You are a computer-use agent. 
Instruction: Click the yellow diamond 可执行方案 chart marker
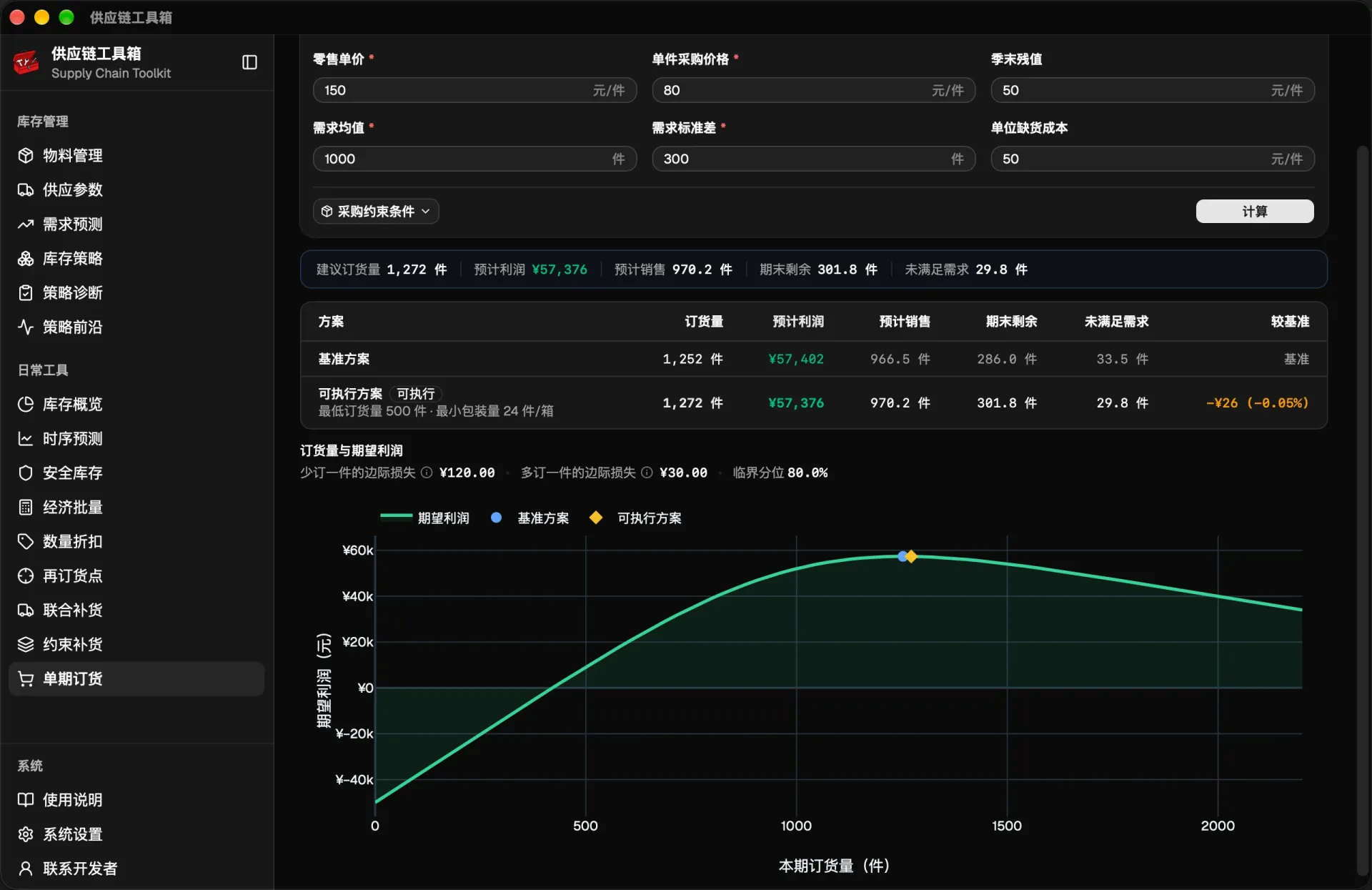coord(912,556)
